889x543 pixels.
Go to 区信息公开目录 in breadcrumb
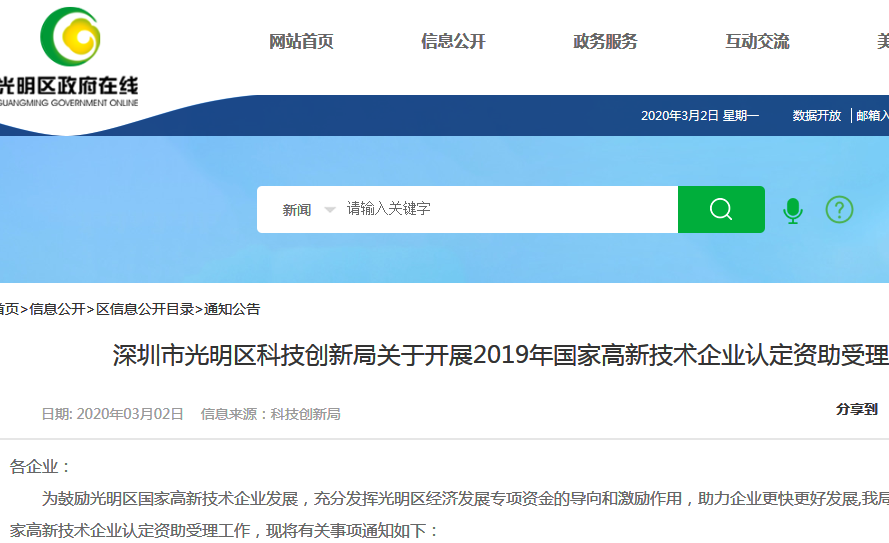[145, 309]
